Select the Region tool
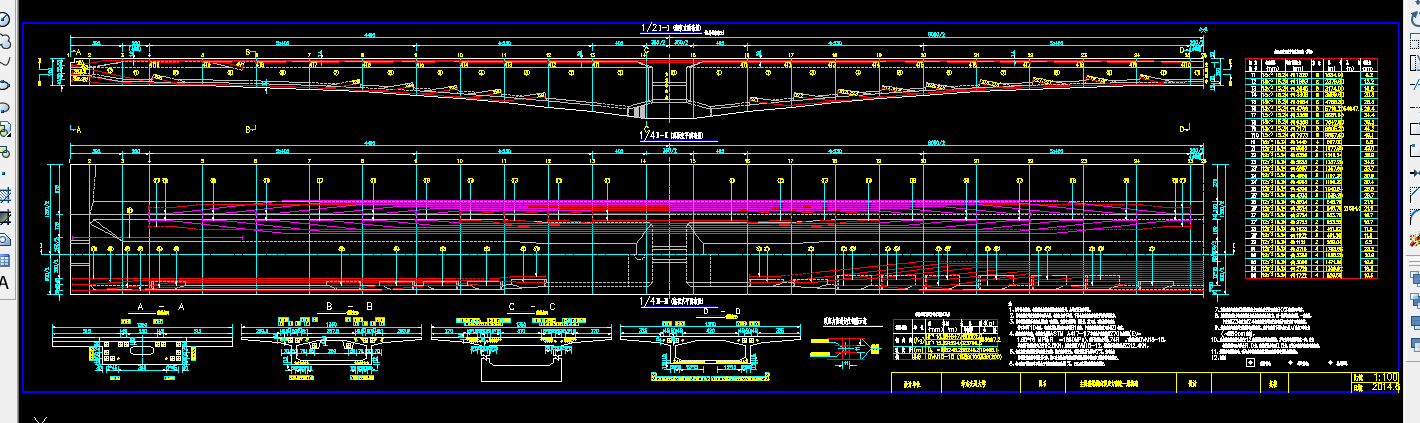1420x423 pixels. [x=4, y=238]
